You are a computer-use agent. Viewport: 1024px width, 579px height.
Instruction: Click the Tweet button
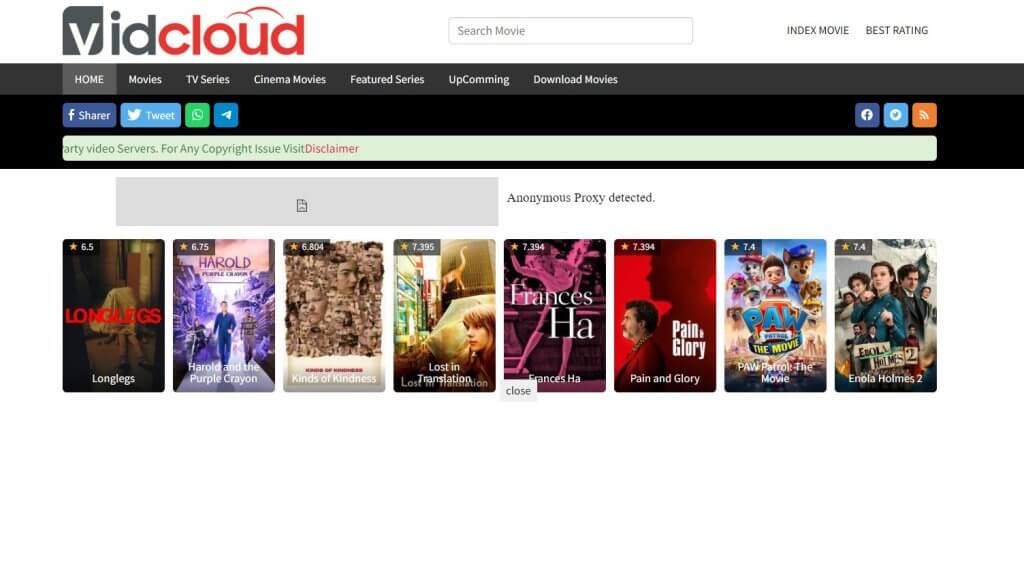[150, 114]
